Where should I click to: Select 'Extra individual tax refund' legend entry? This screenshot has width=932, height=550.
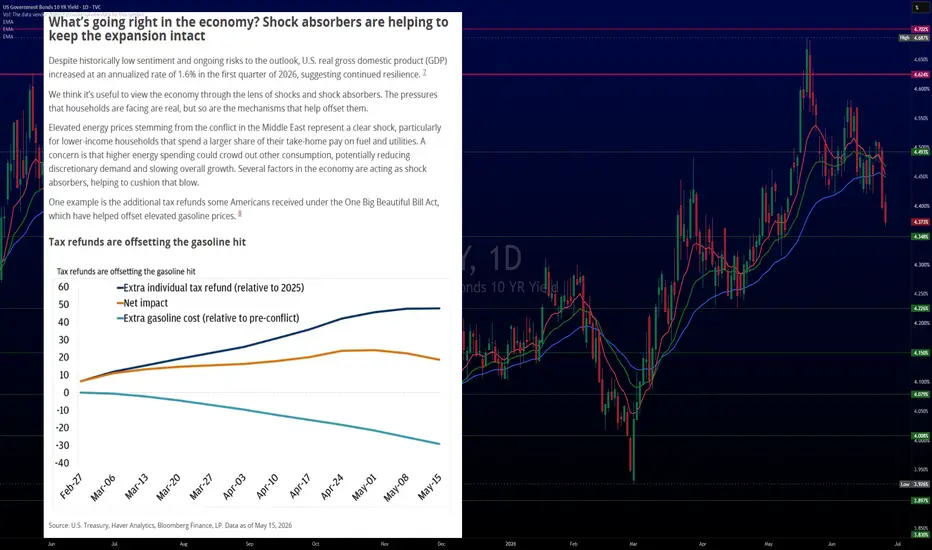210,288
